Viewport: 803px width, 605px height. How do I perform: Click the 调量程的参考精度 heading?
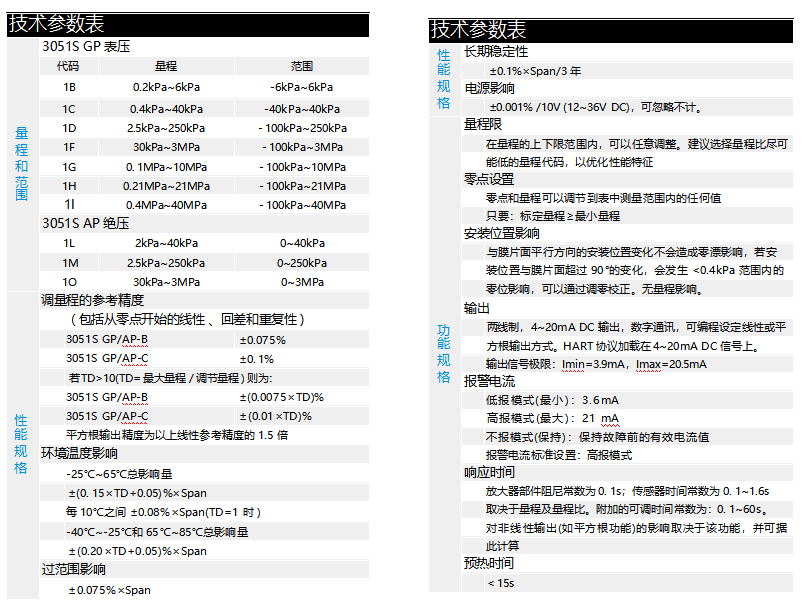click(x=92, y=300)
